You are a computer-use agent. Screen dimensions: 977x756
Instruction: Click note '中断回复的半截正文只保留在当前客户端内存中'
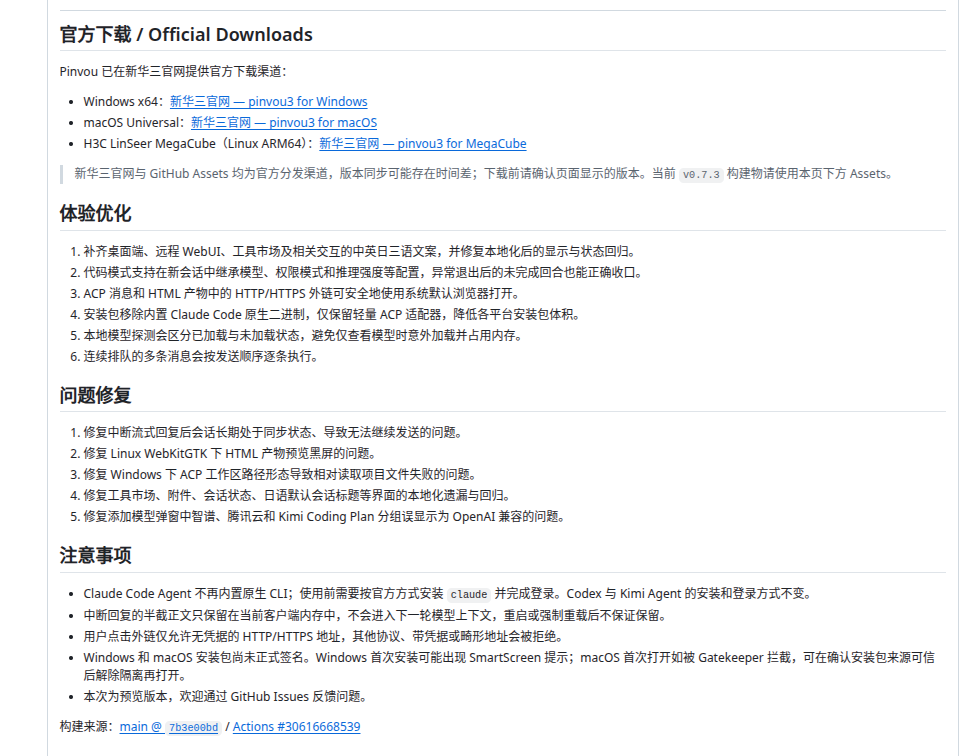click(375, 616)
